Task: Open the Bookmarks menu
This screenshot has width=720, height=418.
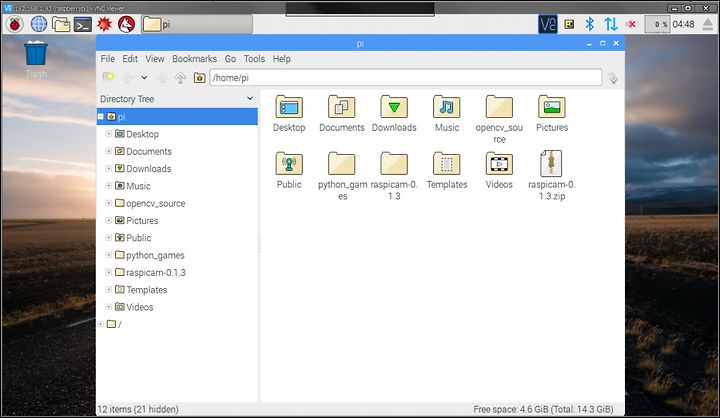Action: click(194, 59)
